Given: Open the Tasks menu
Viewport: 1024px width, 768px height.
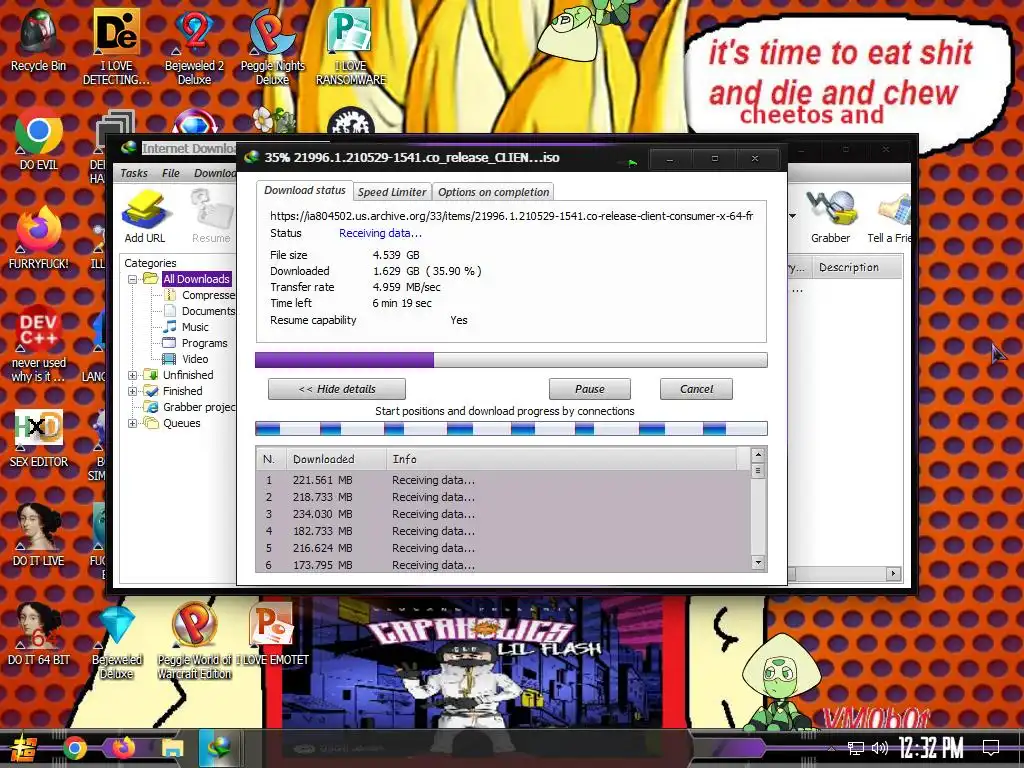Looking at the screenshot, I should point(134,173).
